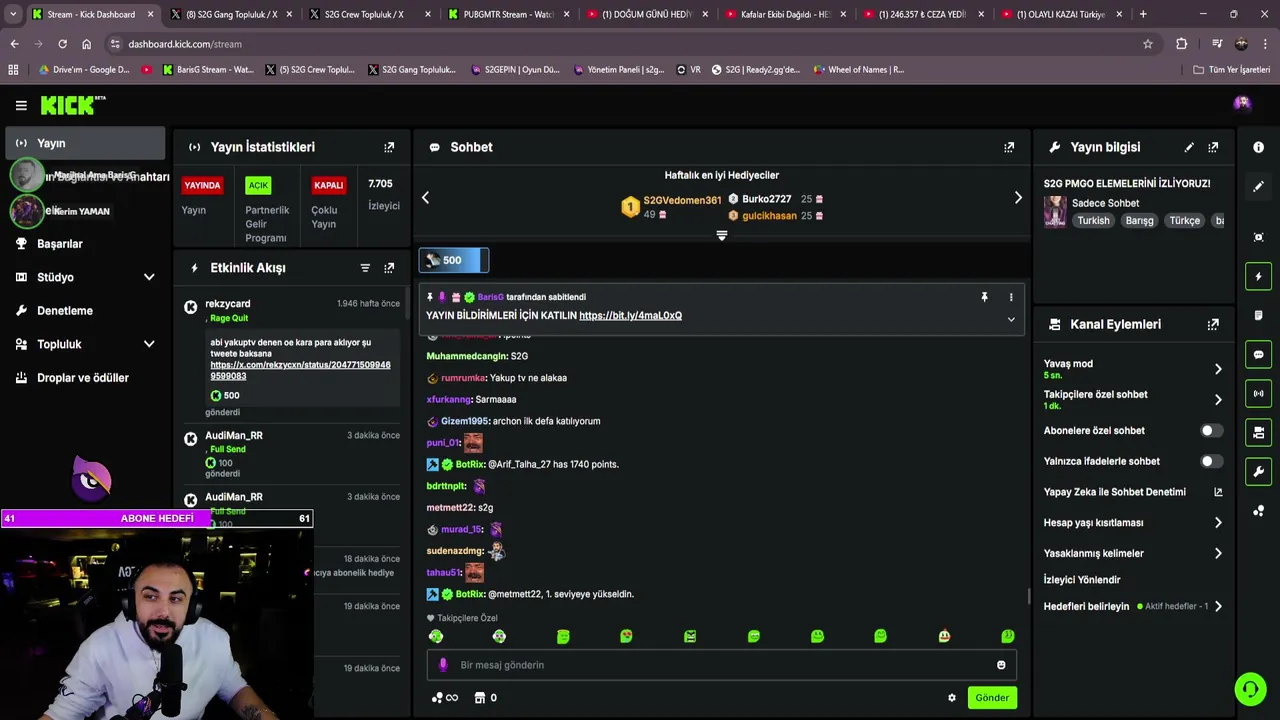Viewport: 1280px width, 720px height.
Task: Click the Abone Hedefi progress bar
Action: (x=157, y=518)
